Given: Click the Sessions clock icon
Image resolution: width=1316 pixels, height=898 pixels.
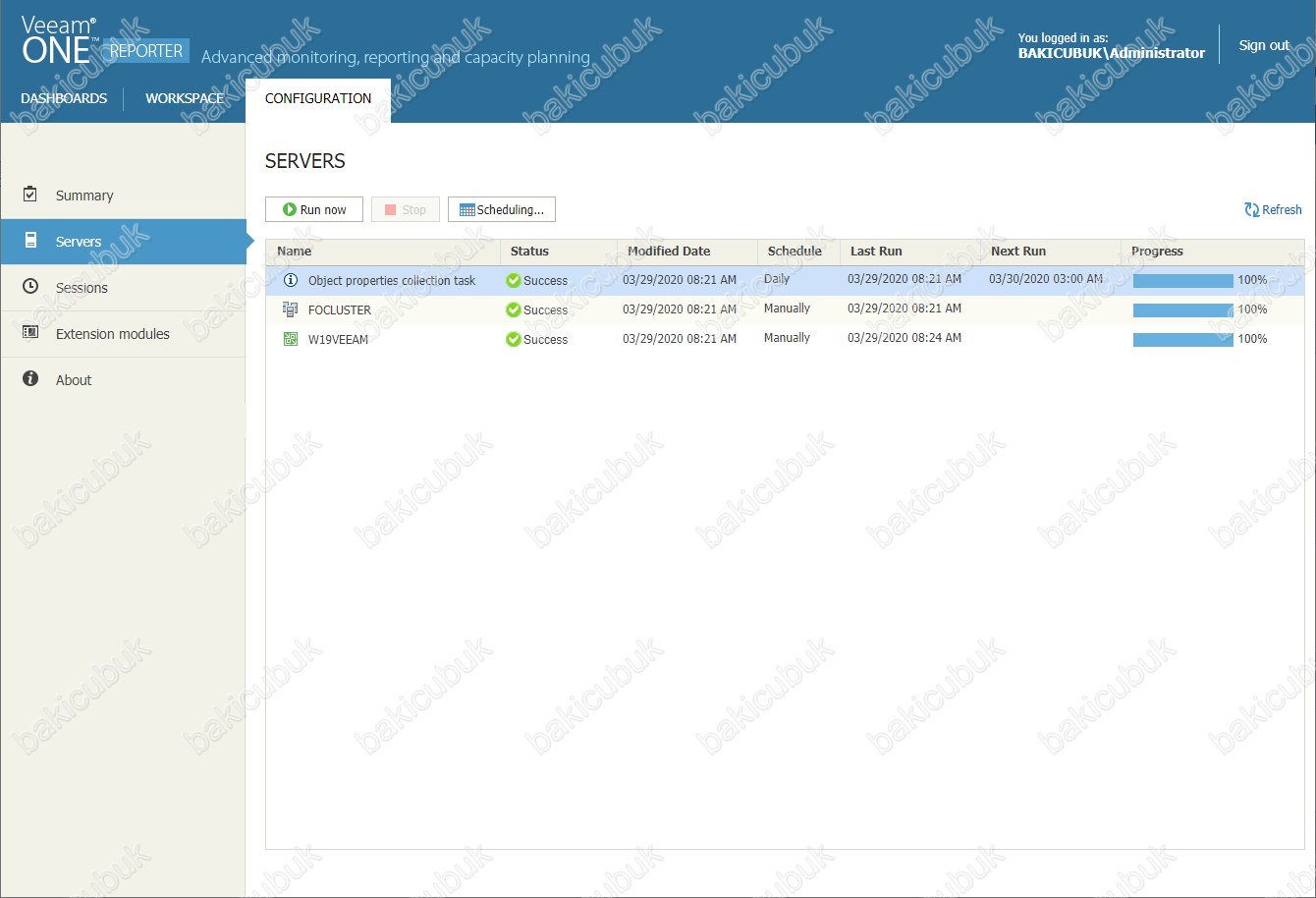Looking at the screenshot, I should coord(30,287).
